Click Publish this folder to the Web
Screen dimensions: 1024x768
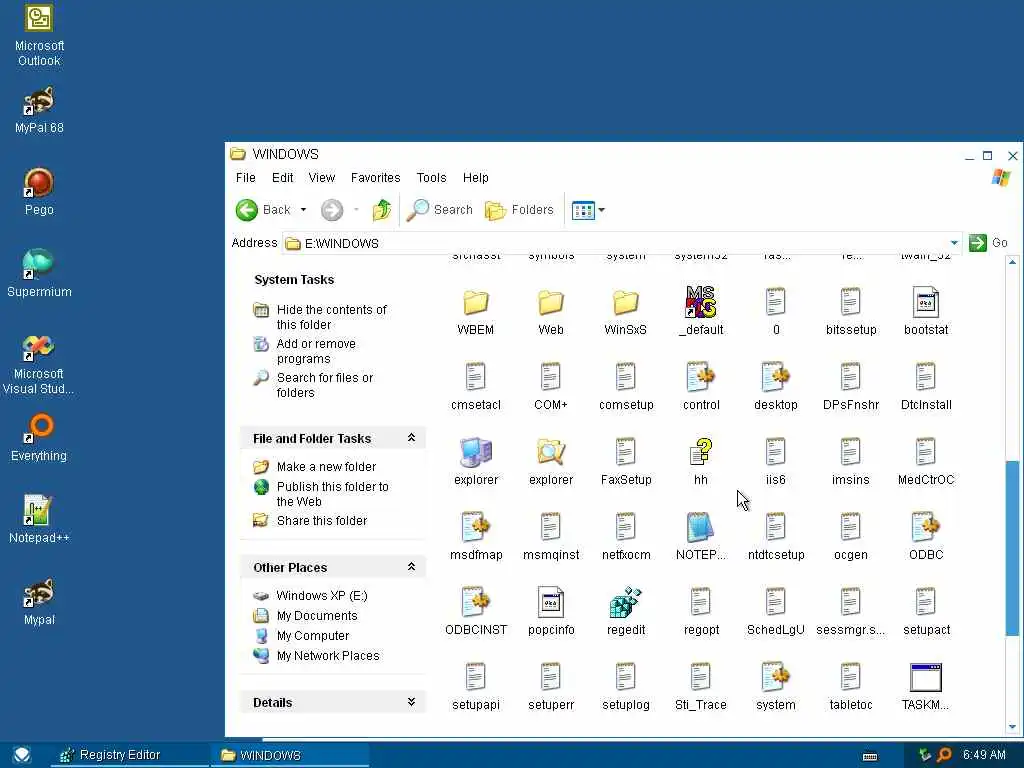(x=332, y=494)
